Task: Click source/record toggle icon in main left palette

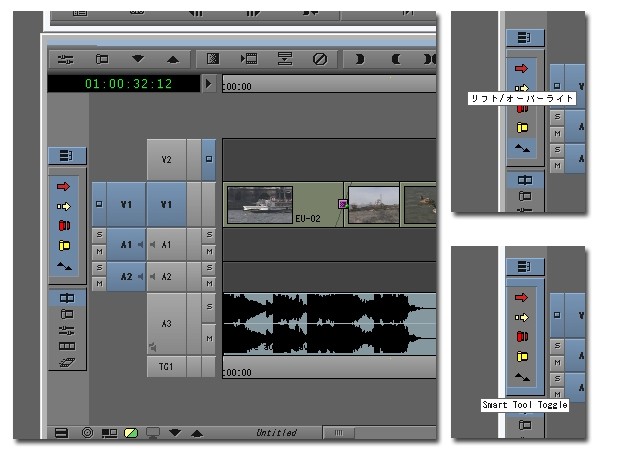Action: click(67, 314)
